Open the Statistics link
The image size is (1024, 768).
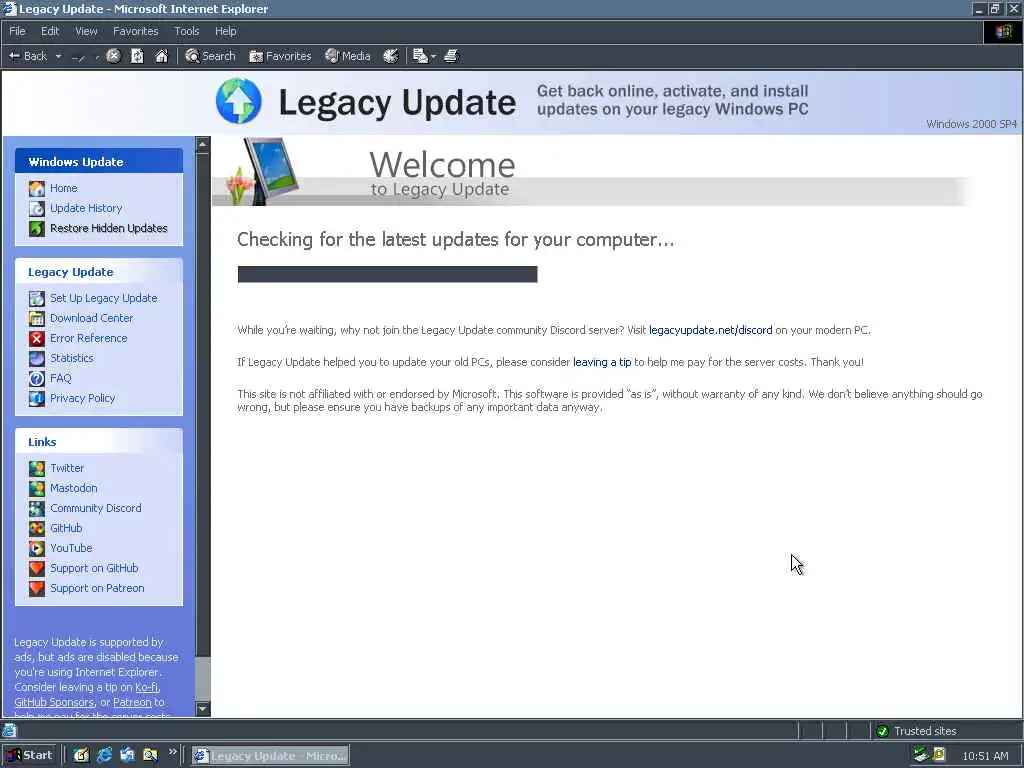(x=72, y=358)
